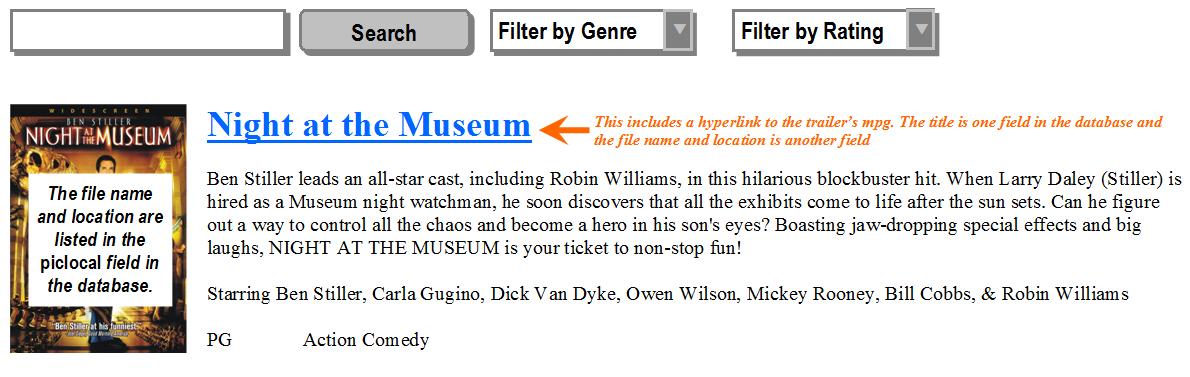
Task: Select the PG rating label
Action: point(219,341)
